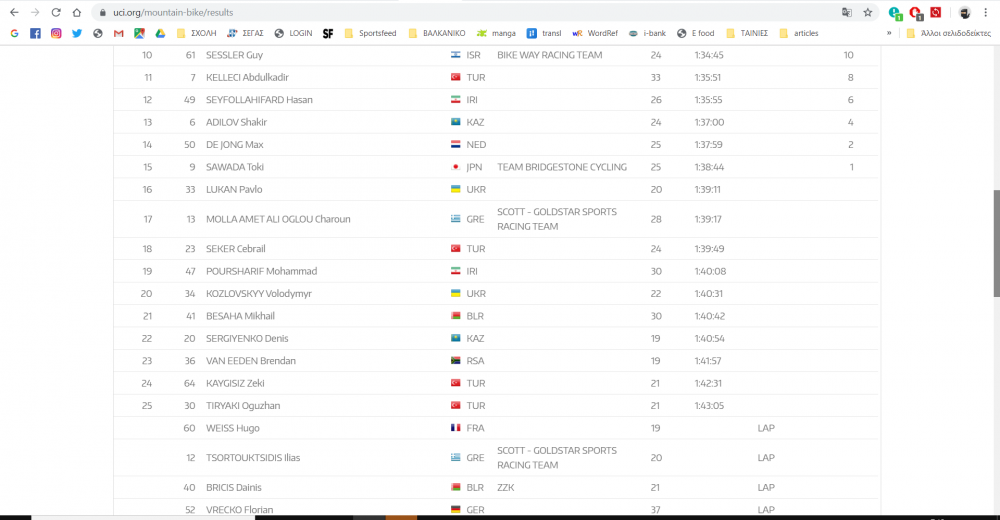Reload the UCI results page
1000x520 pixels.
[x=55, y=13]
